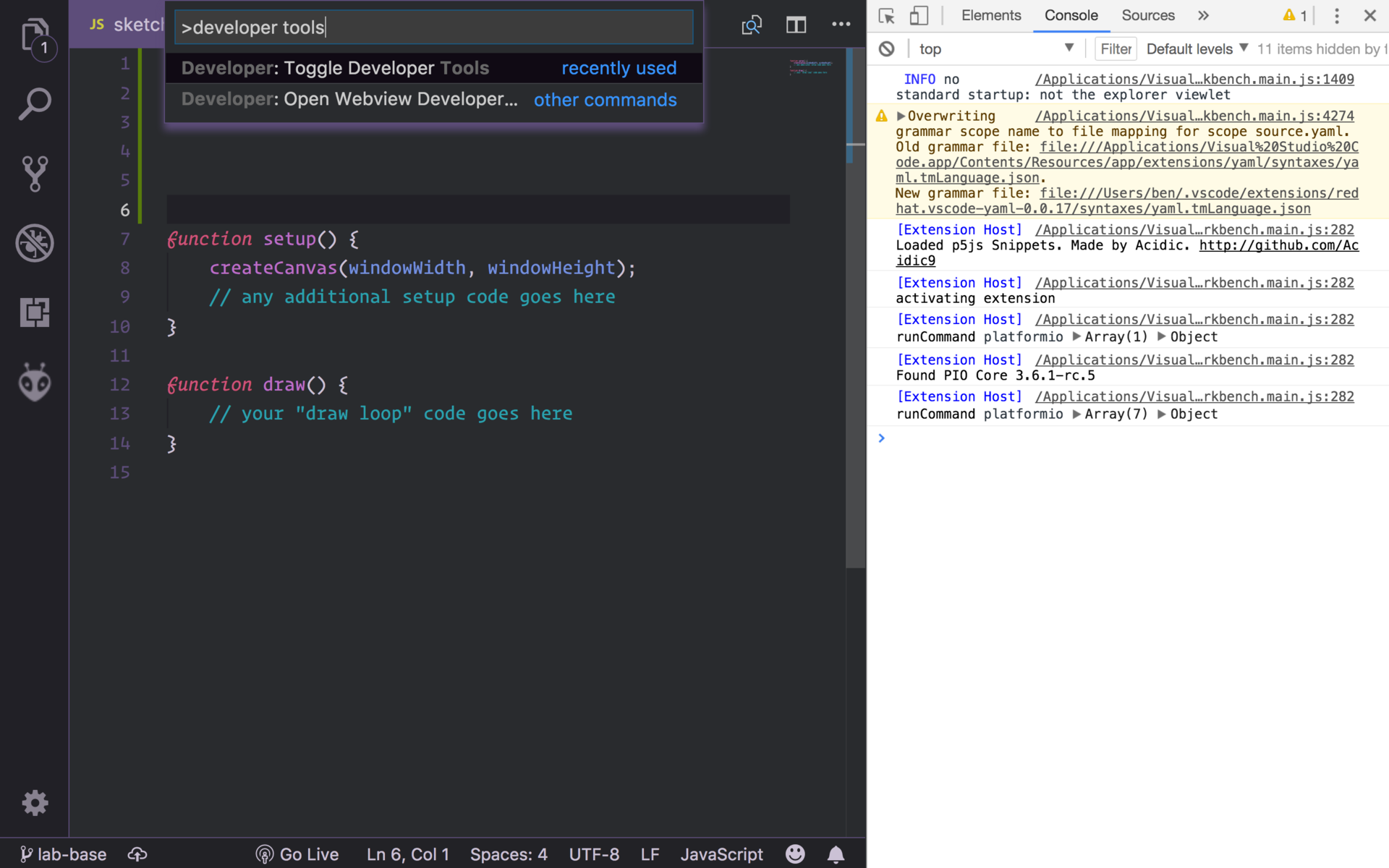Switch to the Elements tab

tap(991, 16)
